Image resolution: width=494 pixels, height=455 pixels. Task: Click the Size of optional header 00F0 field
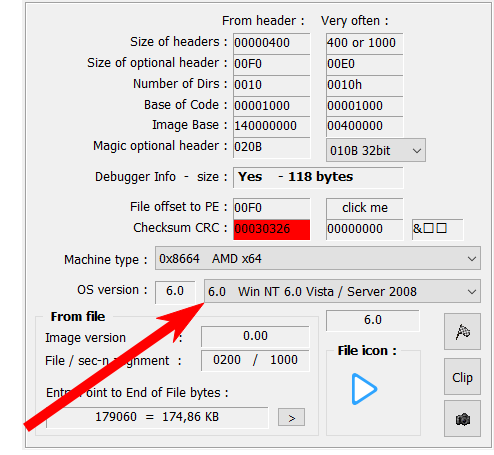pos(272,64)
